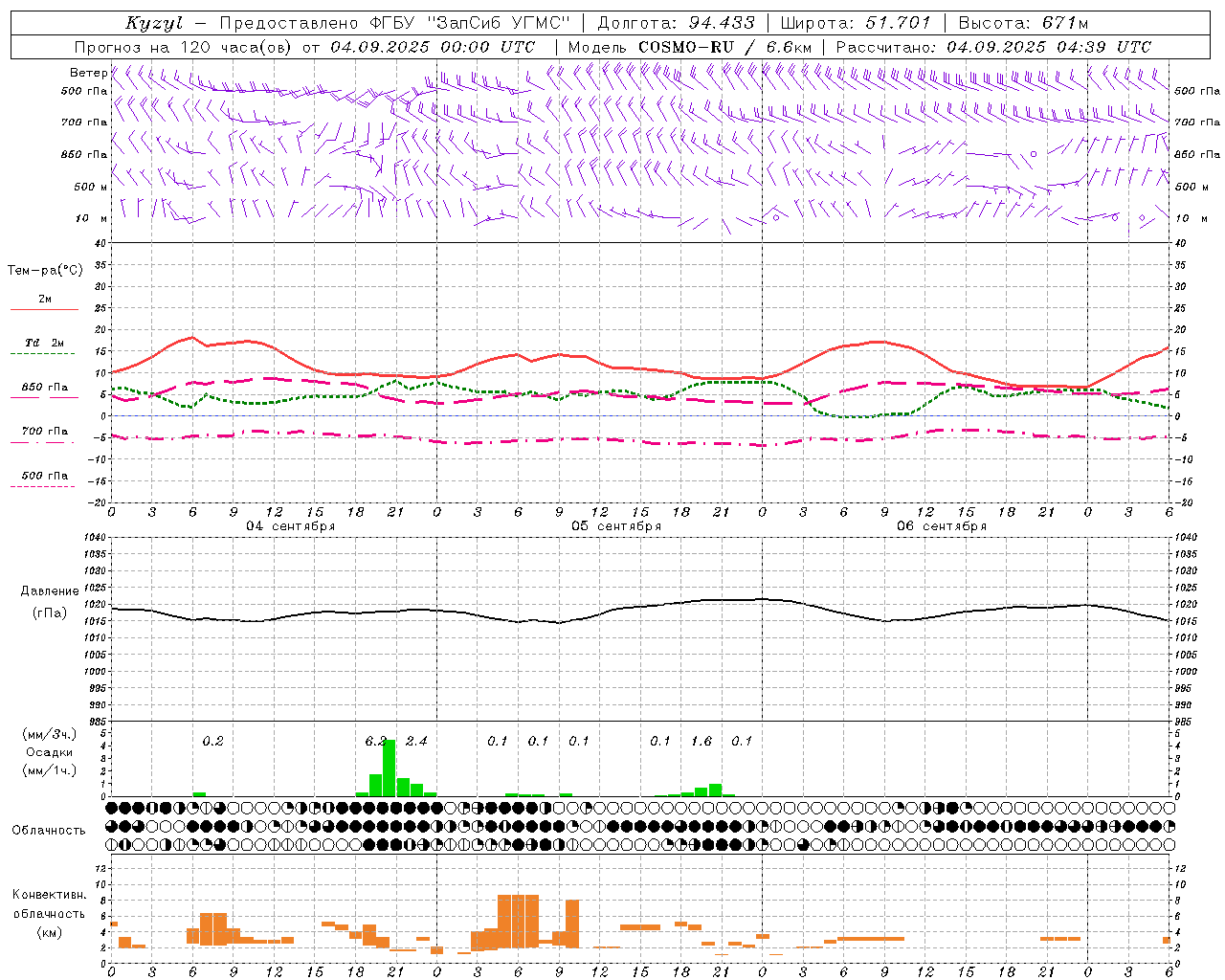Click the "0.2" precipitation total value
1225x980 pixels.
212,741
